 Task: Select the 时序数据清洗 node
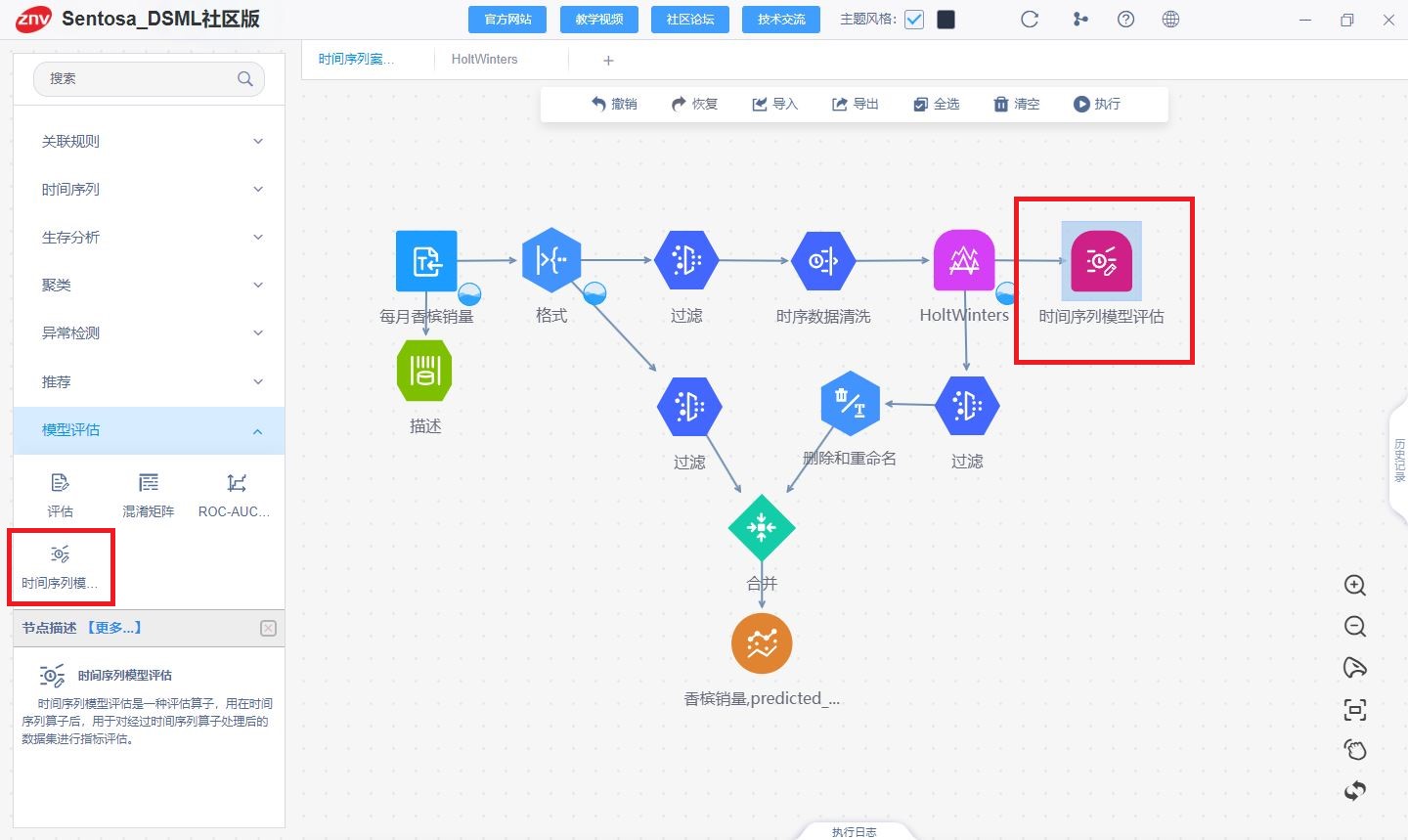(x=823, y=261)
